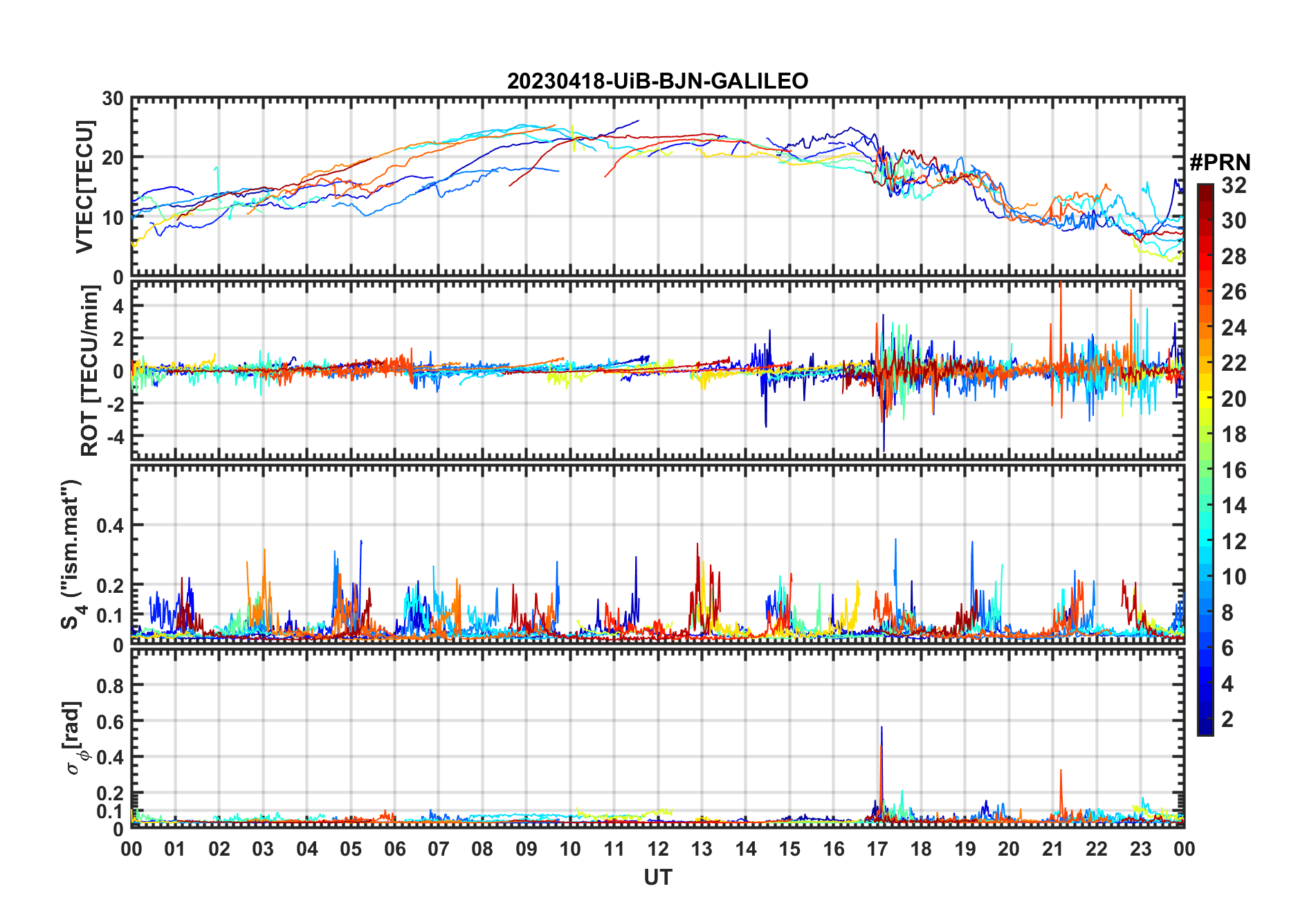Screen dimensions: 1316x920
Task: Click colorbar tick label 32
Action: click(1234, 185)
